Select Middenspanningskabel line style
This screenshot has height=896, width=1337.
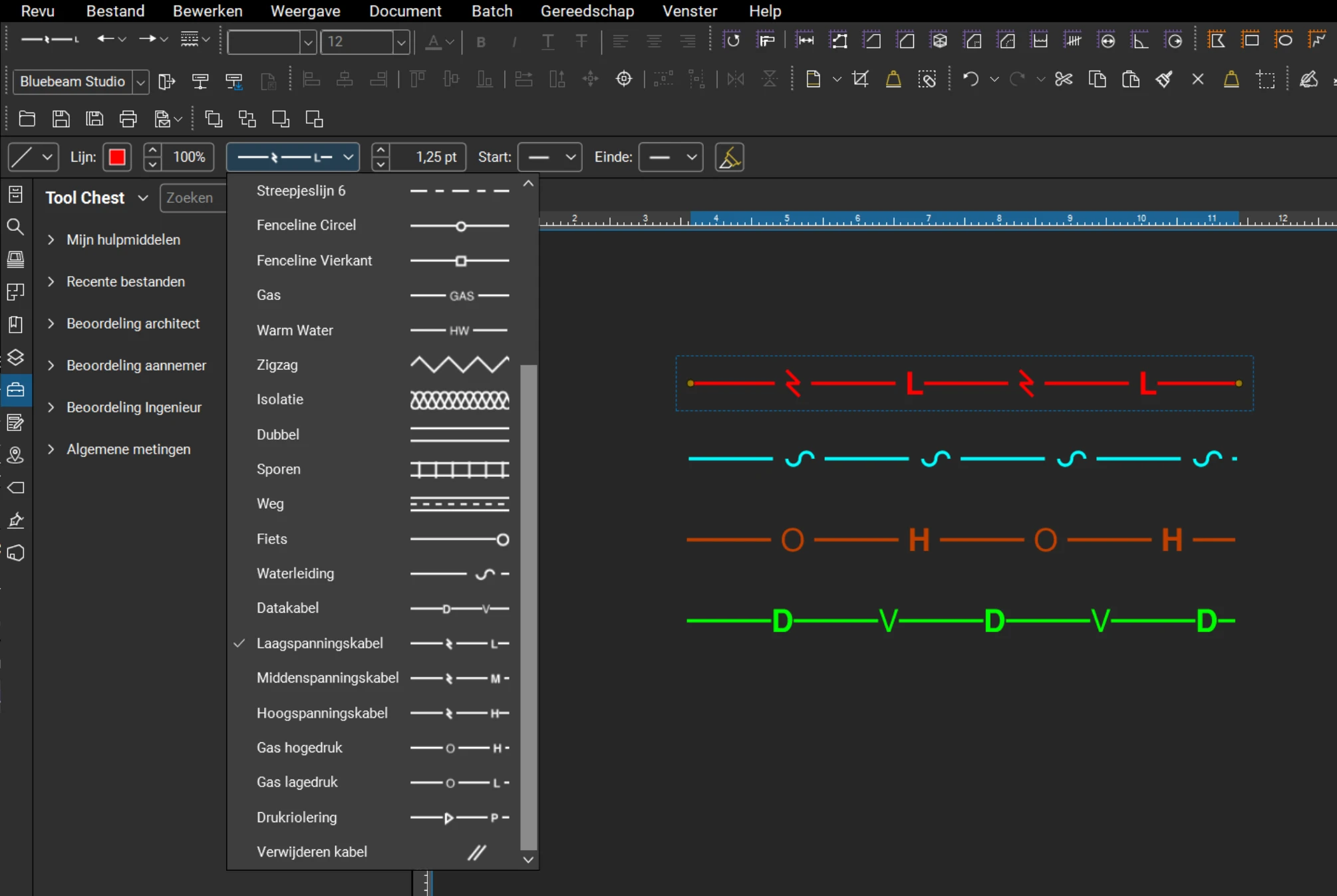pyautogui.click(x=373, y=678)
